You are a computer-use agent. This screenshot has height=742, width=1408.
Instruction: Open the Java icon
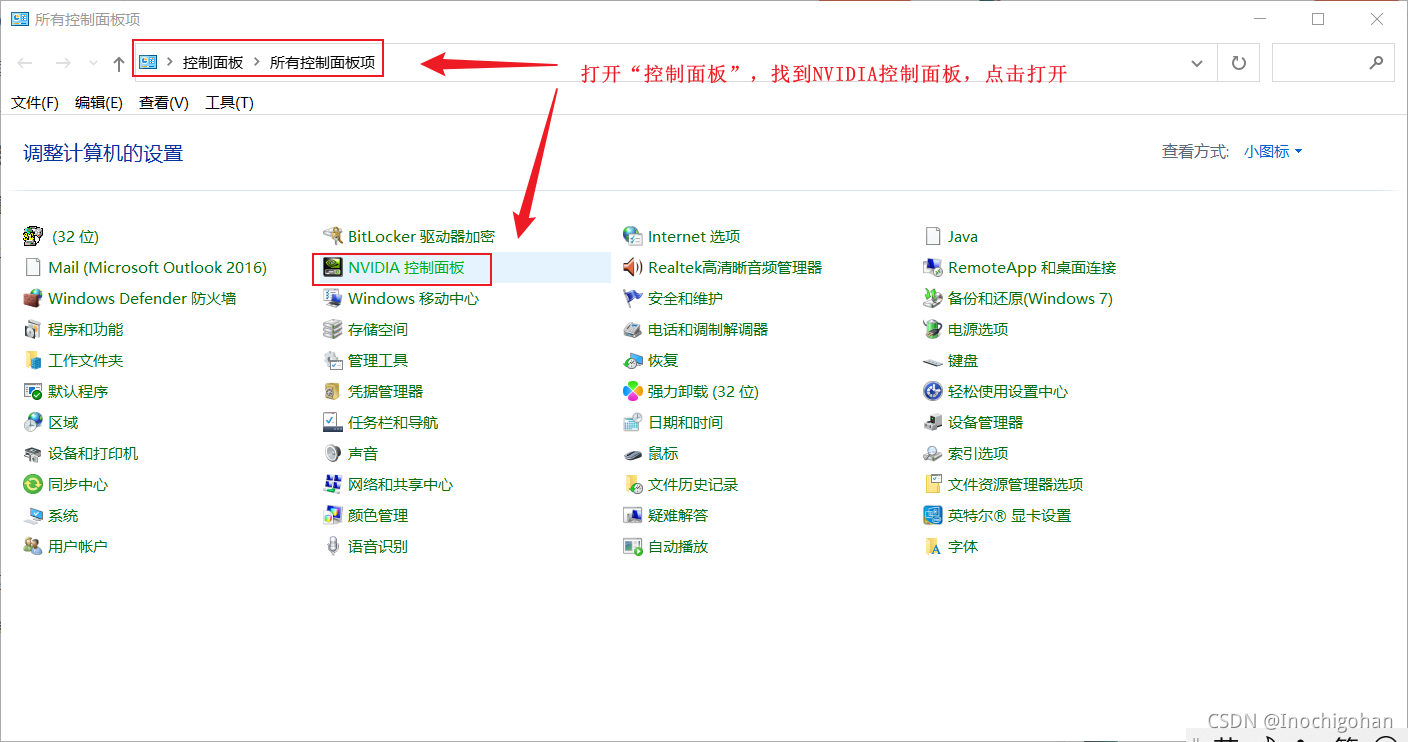coord(933,237)
